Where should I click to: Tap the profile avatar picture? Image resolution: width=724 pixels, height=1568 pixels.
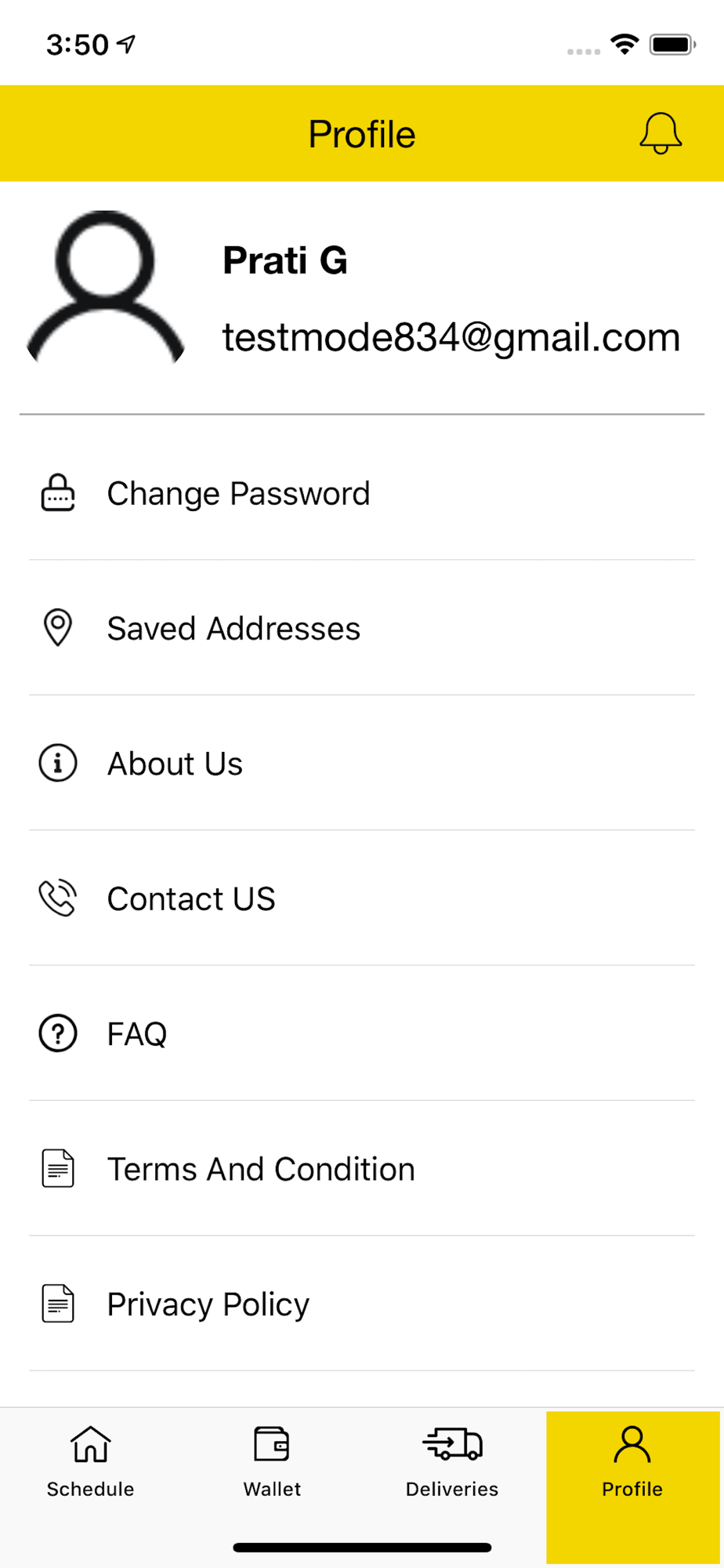click(106, 288)
